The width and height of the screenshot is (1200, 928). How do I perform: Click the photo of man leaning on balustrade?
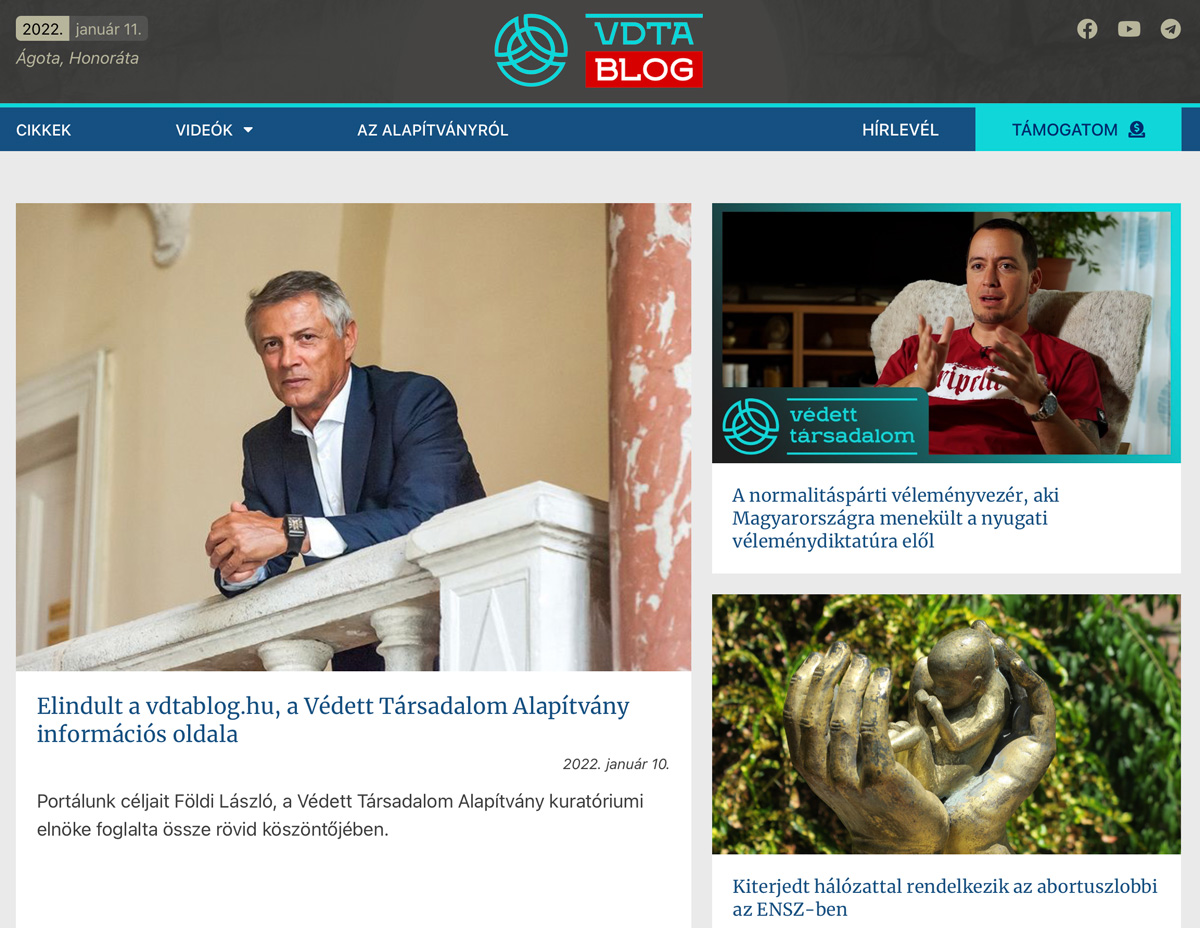click(353, 437)
